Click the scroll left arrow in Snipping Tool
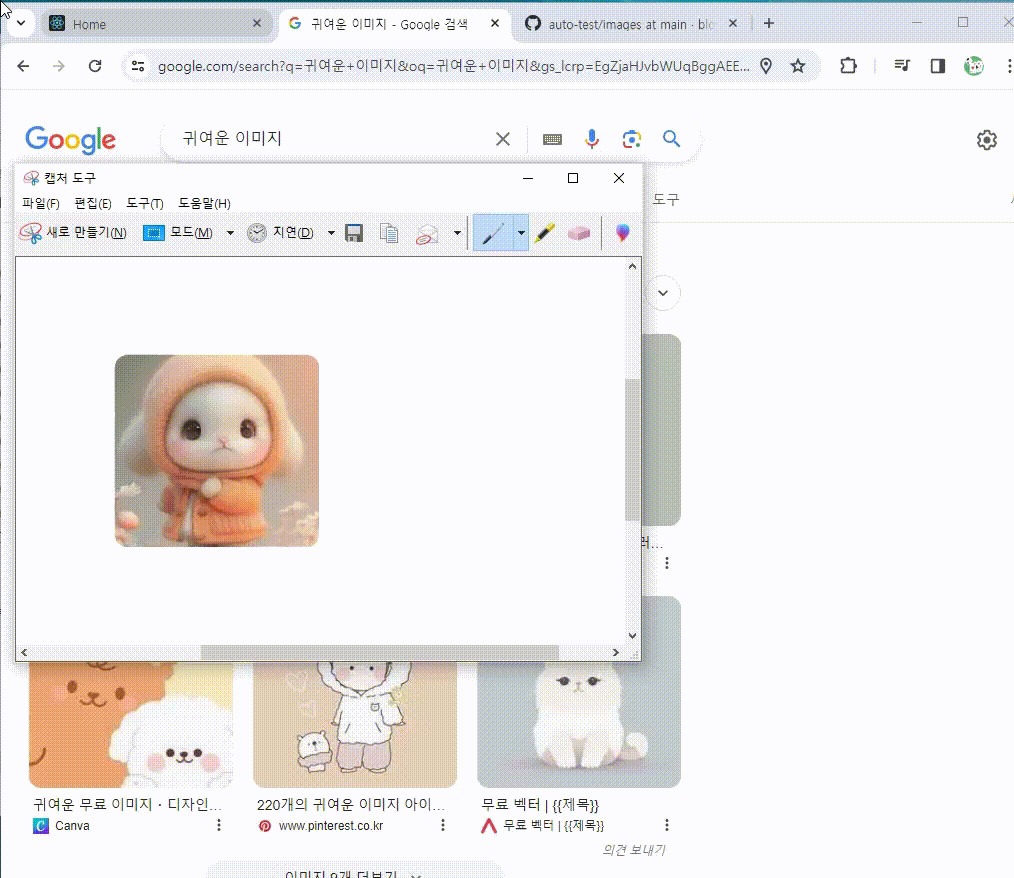Image resolution: width=1014 pixels, height=878 pixels. tap(24, 652)
